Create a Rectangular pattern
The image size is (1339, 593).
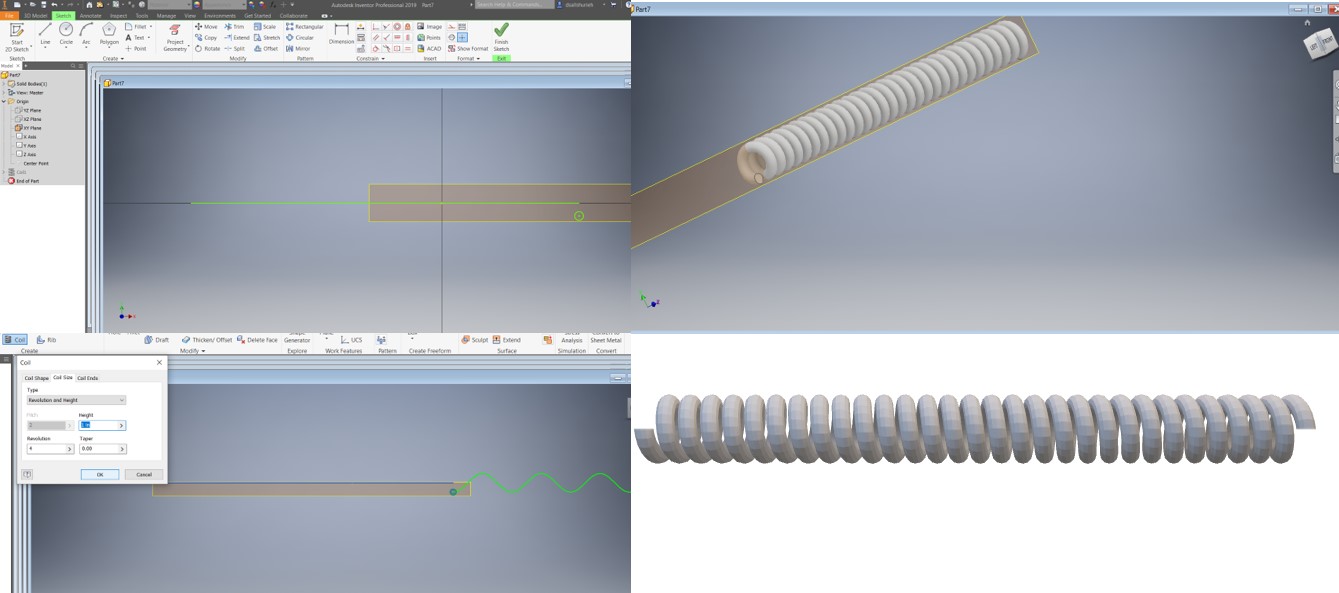(x=306, y=27)
